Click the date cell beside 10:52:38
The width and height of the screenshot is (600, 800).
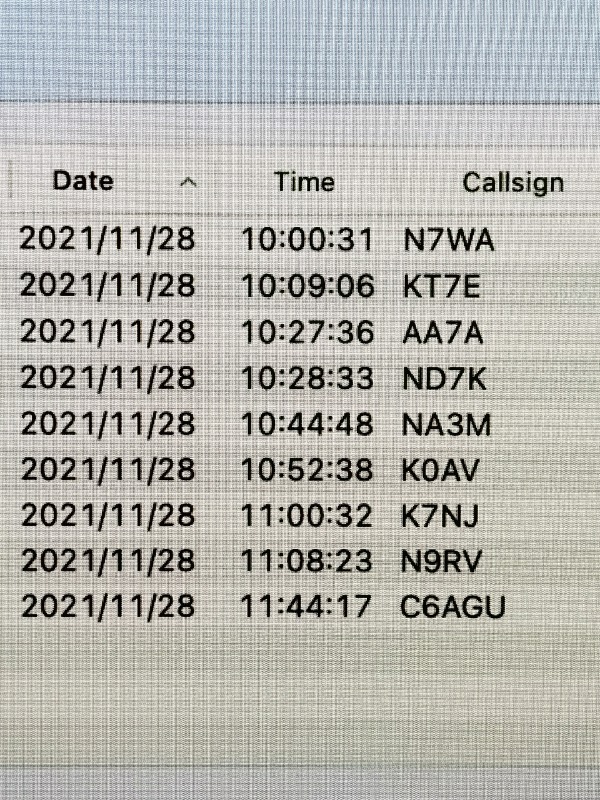click(108, 470)
